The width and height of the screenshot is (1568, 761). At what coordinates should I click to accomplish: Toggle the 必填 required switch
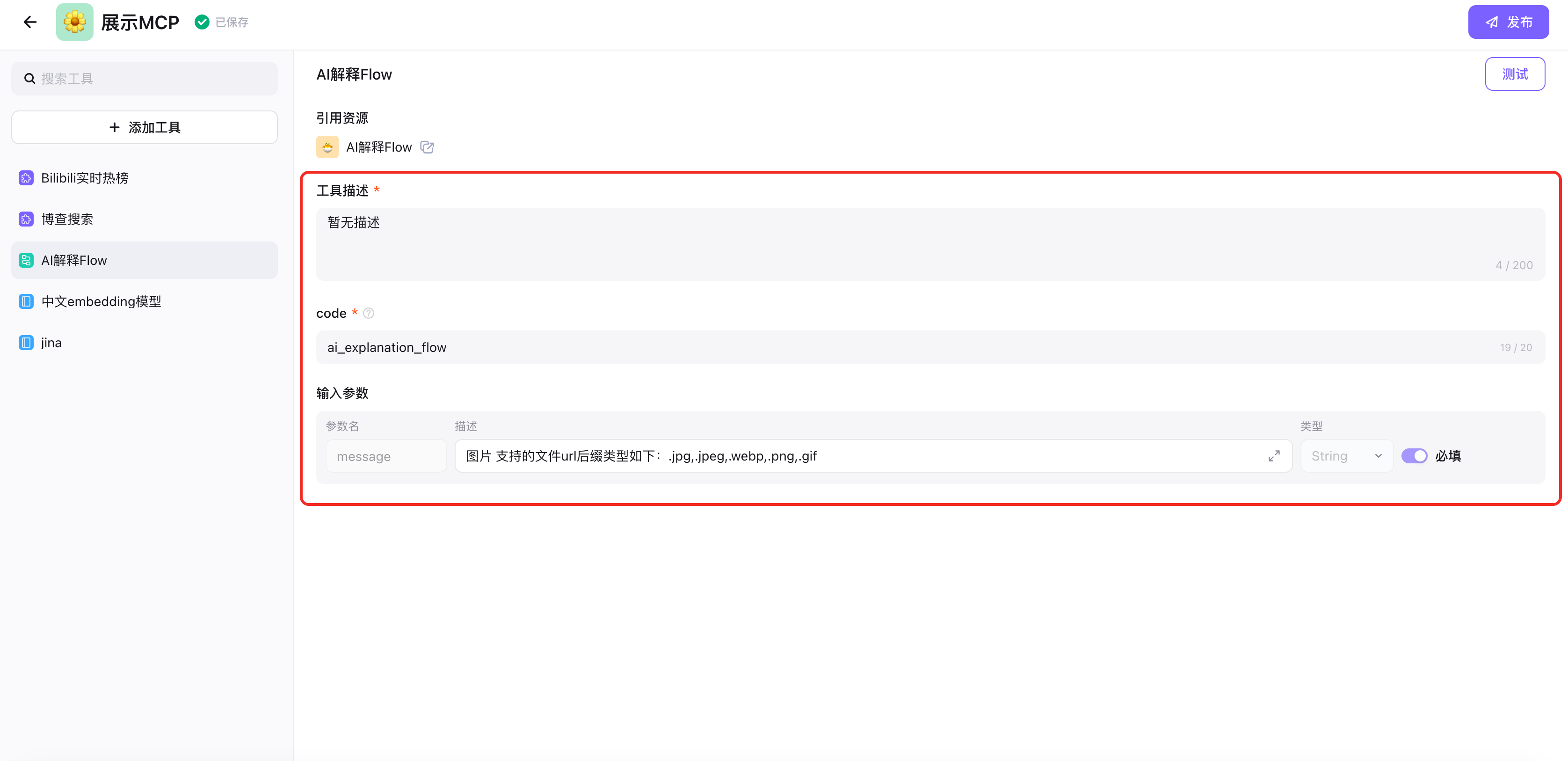pyautogui.click(x=1413, y=456)
